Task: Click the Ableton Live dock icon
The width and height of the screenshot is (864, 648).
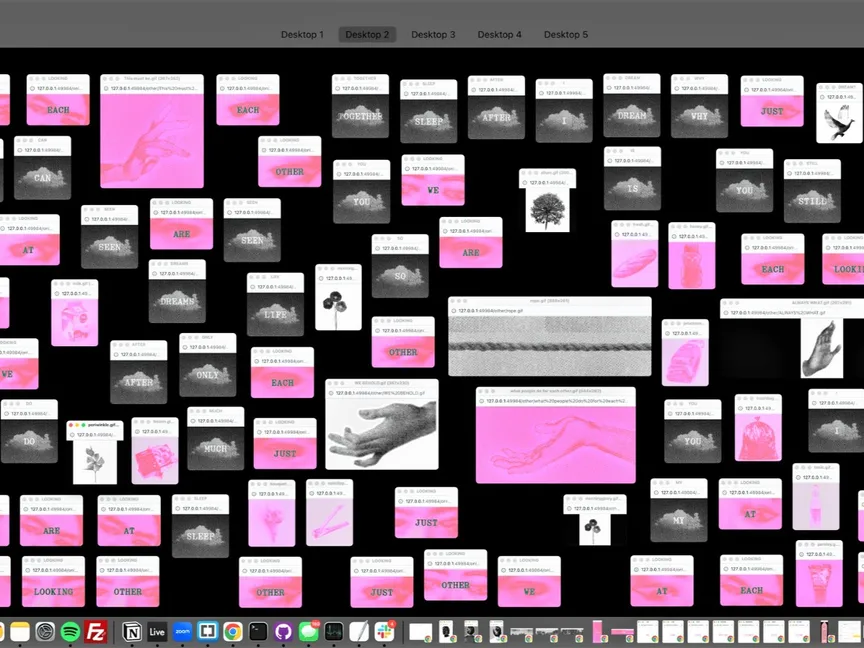Action: click(156, 631)
